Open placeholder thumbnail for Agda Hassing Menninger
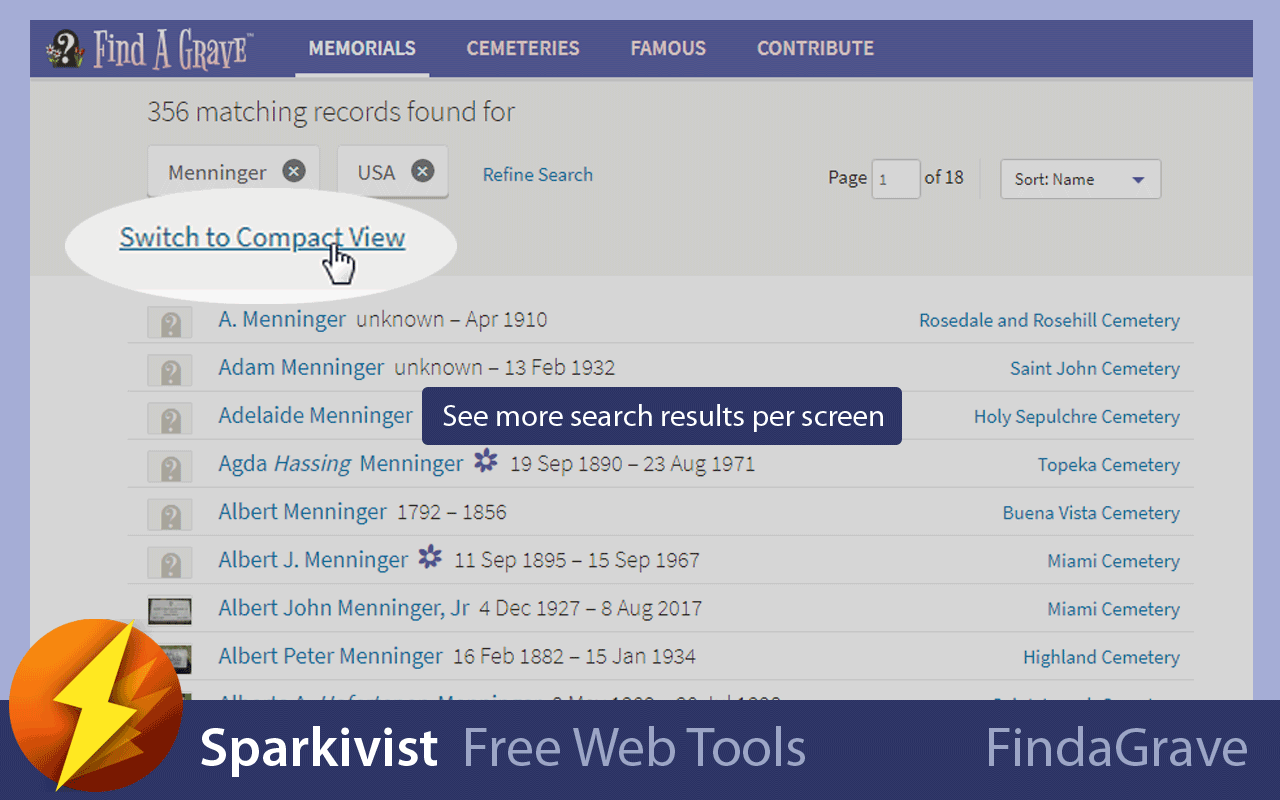This screenshot has height=800, width=1280. click(170, 467)
